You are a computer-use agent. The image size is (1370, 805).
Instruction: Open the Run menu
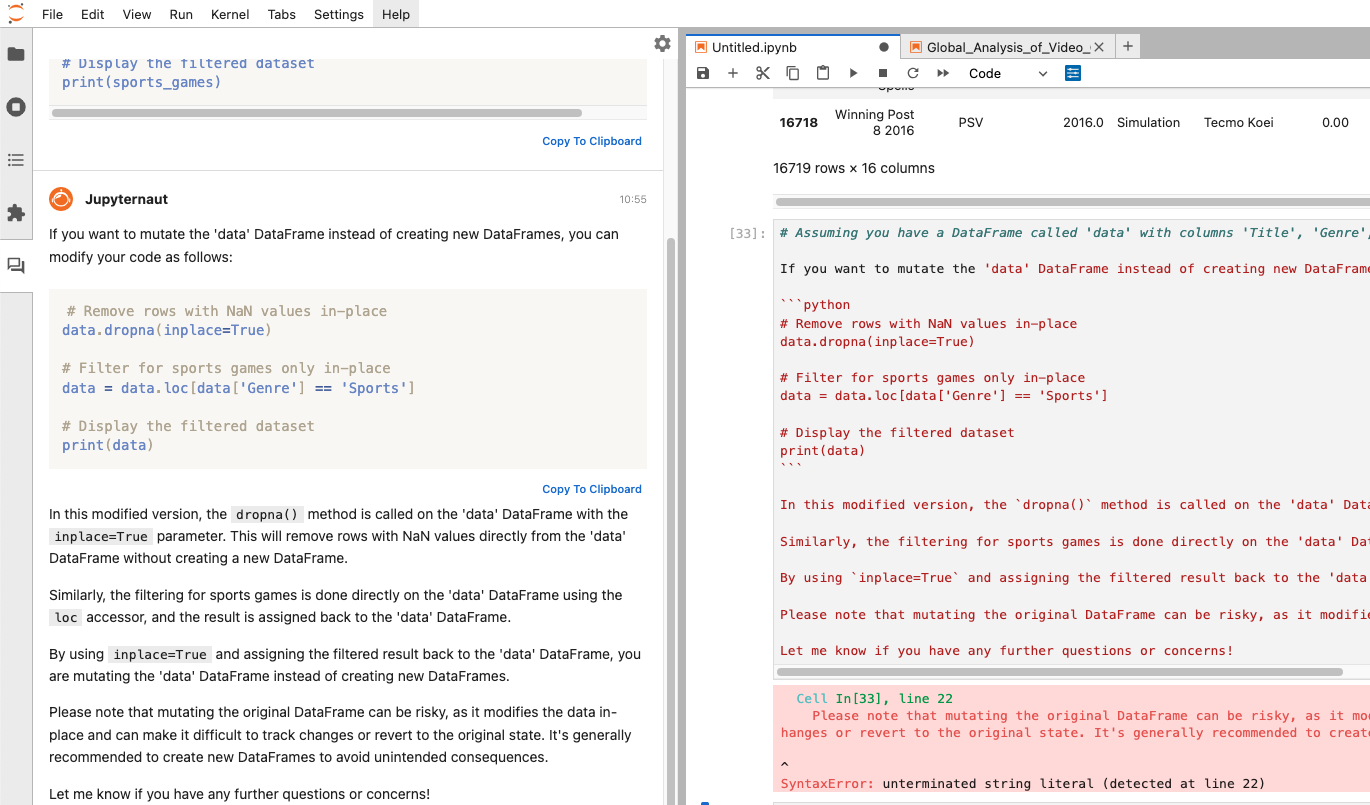pos(181,14)
